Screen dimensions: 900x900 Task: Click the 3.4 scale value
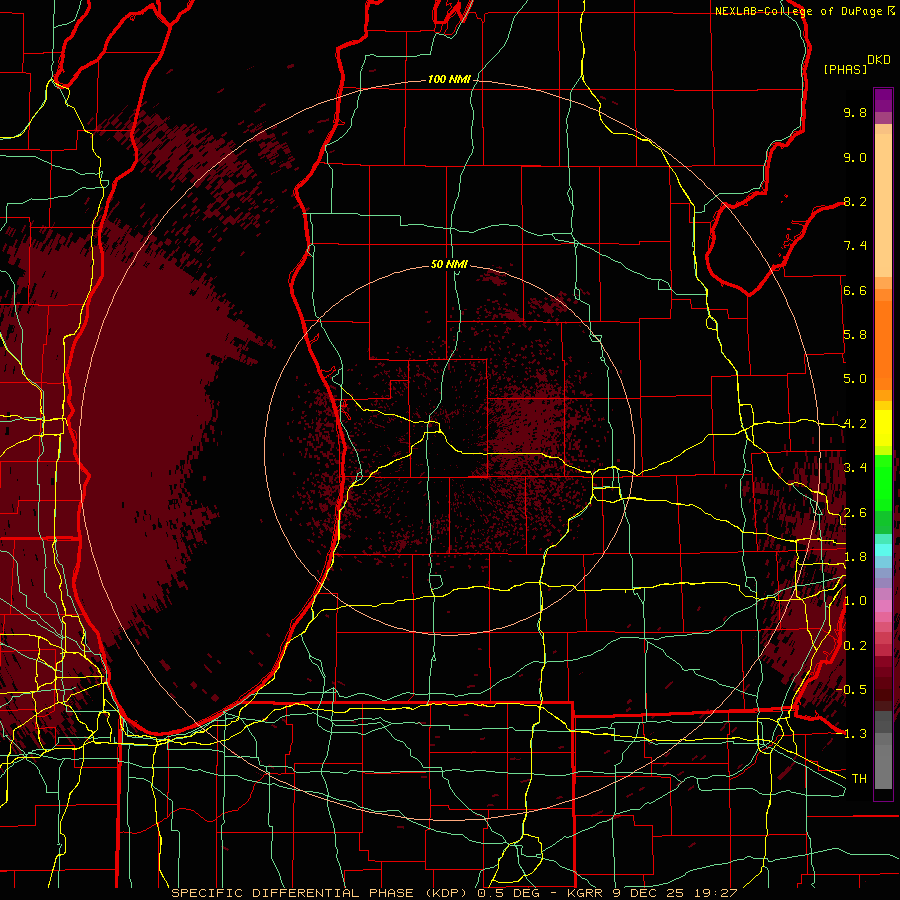click(855, 468)
